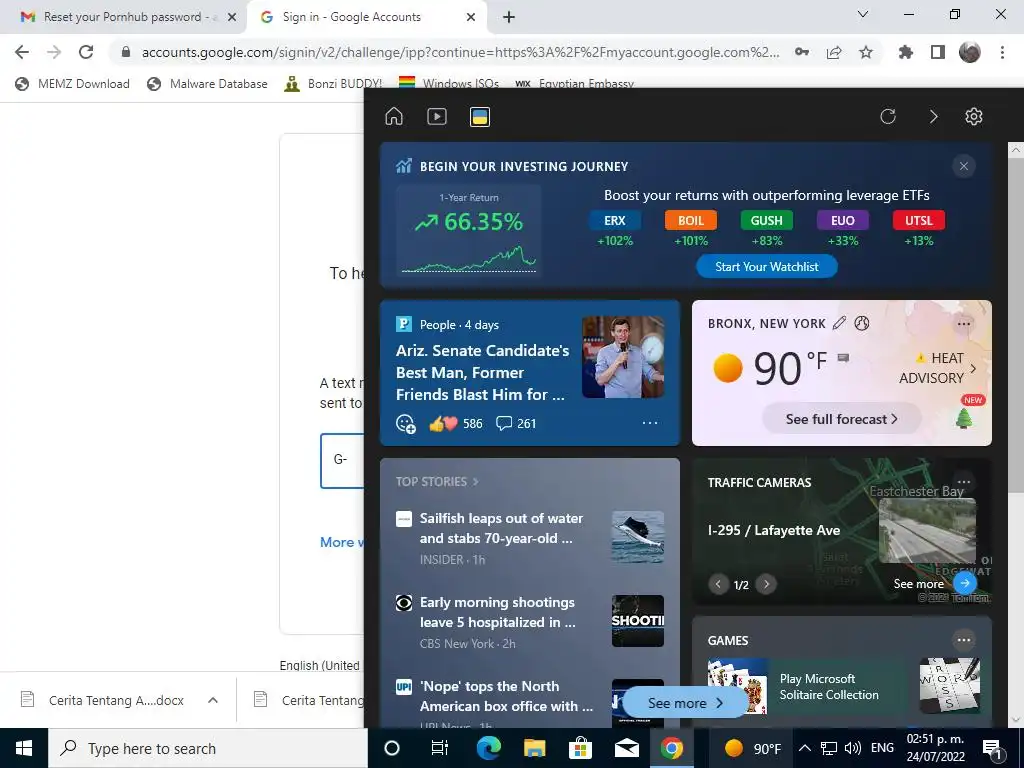1024x768 pixels.
Task: Open Task View in the taskbar
Action: [x=440, y=748]
